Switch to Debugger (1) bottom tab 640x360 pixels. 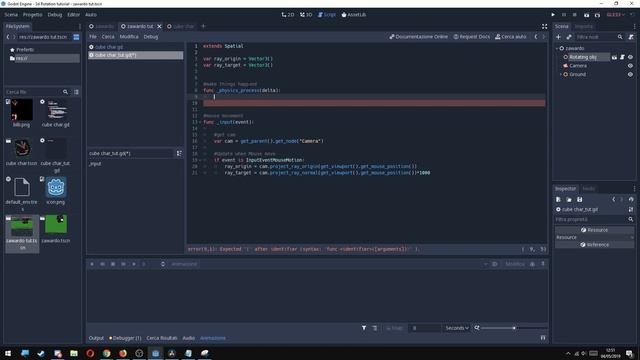point(125,338)
